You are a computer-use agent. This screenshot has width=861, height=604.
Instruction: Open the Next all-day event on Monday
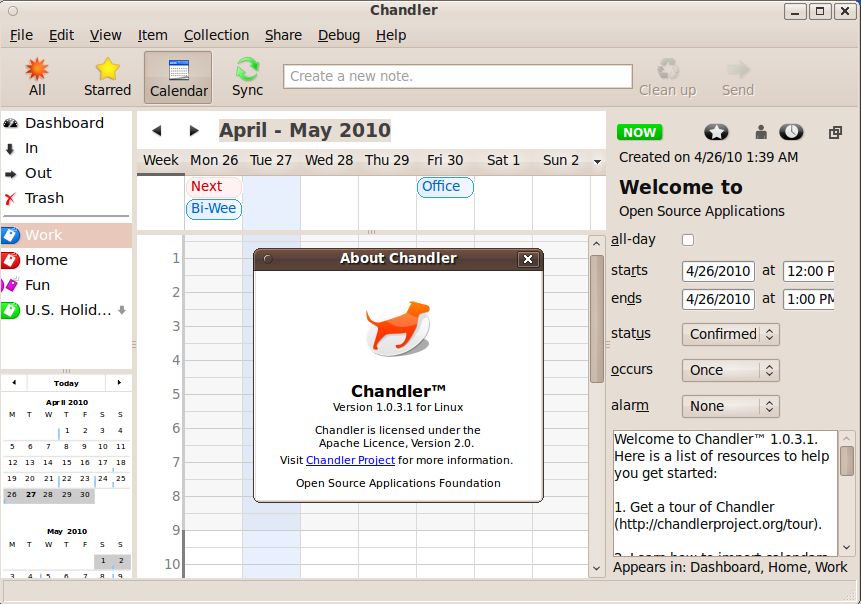tap(214, 187)
